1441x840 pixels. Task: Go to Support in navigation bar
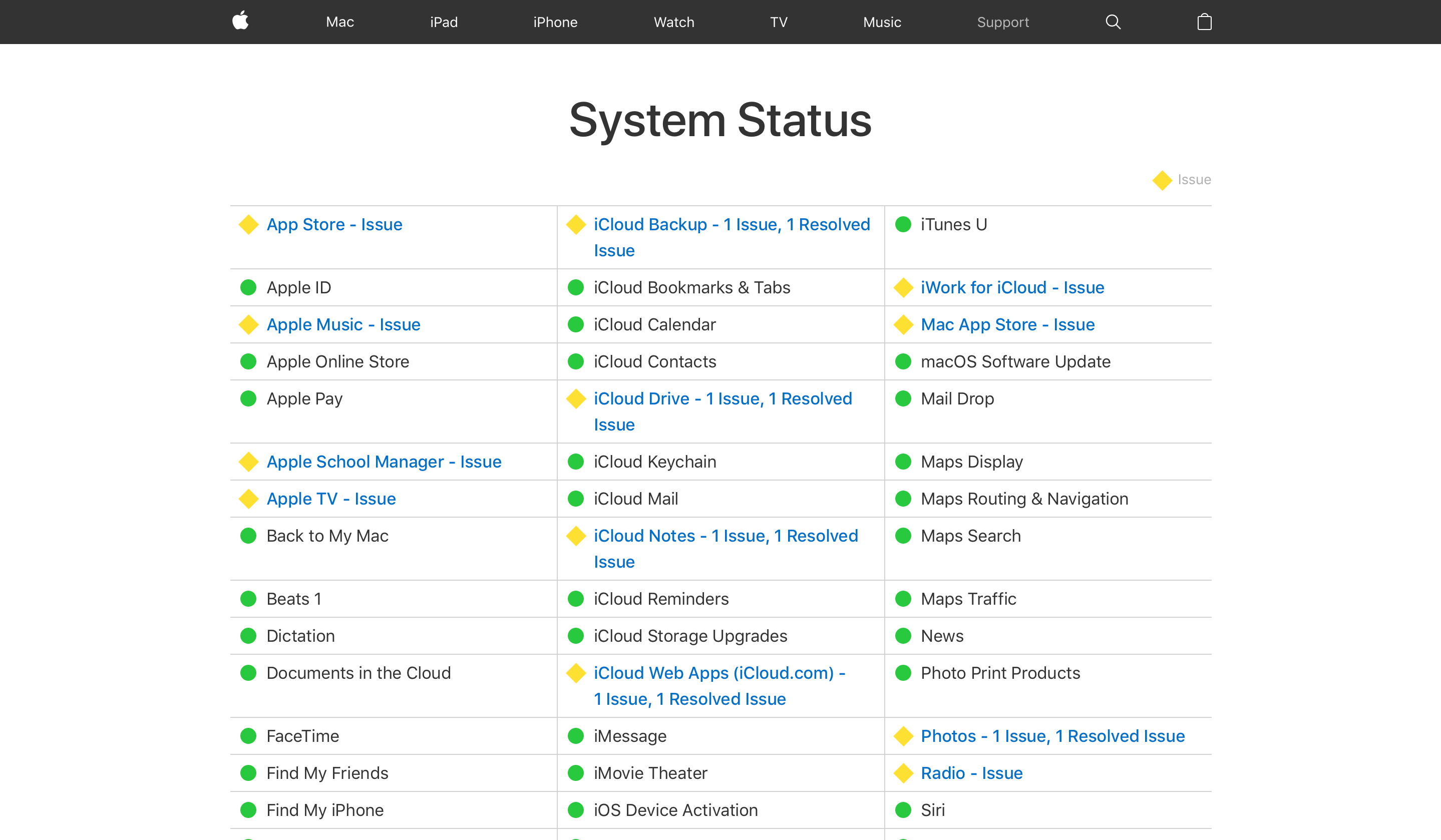(1002, 22)
